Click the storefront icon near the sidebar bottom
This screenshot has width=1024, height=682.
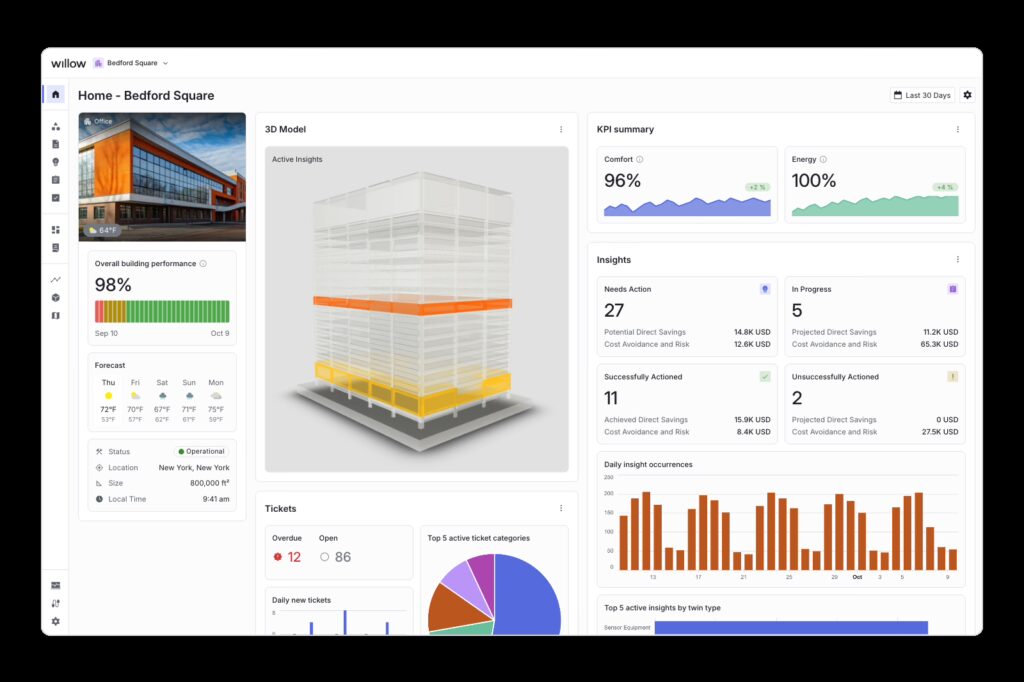(56, 585)
